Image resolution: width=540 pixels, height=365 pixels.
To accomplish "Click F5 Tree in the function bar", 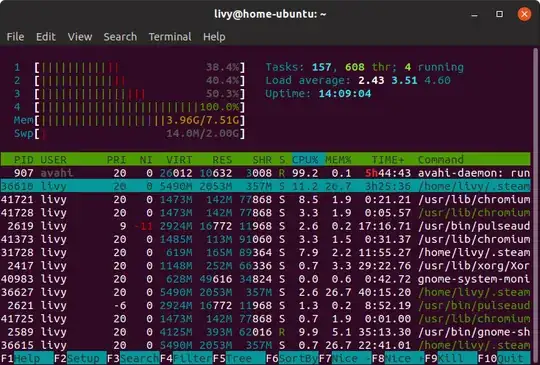I will (239, 358).
